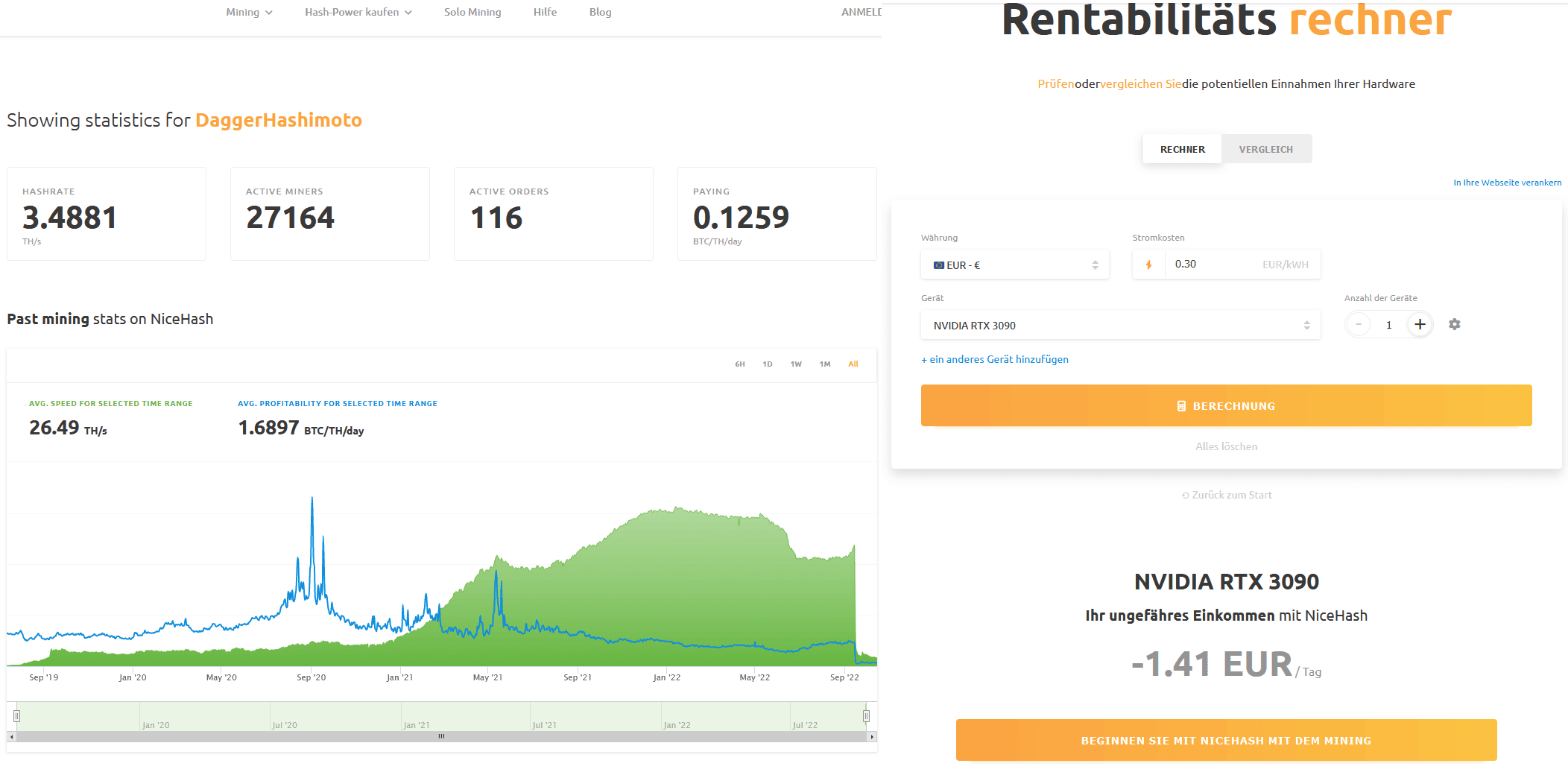The image size is (1568, 772).
Task: Open device settings gear icon
Action: tap(1454, 324)
